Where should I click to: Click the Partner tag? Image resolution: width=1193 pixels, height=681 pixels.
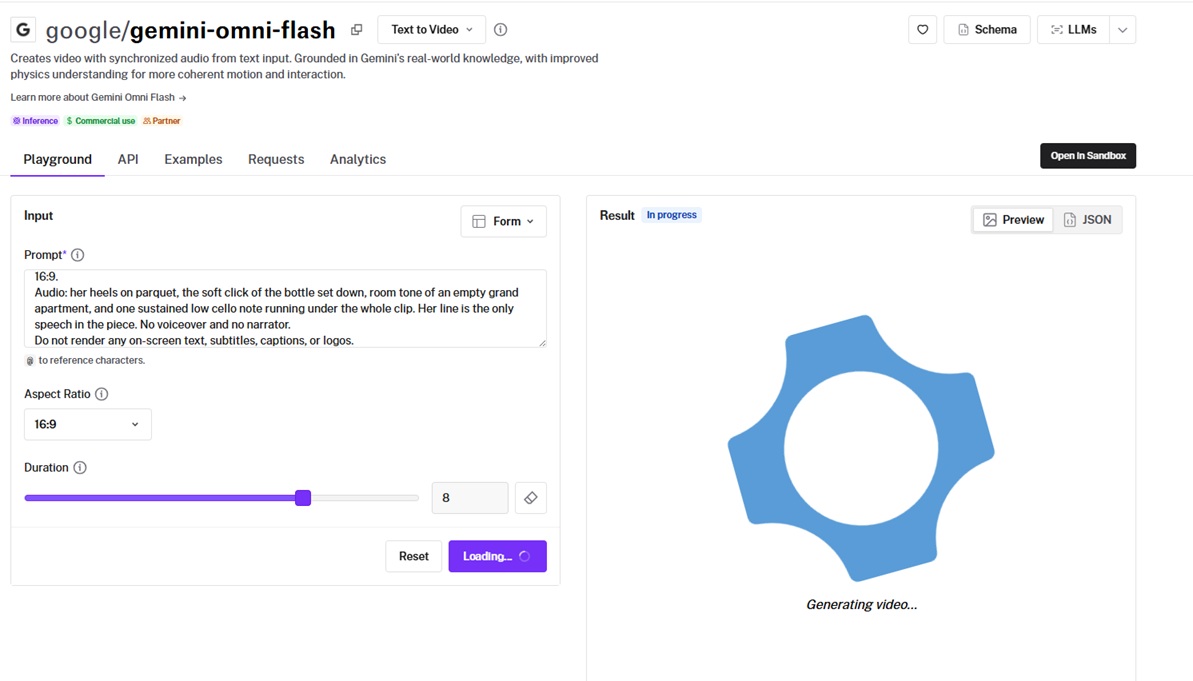161,121
